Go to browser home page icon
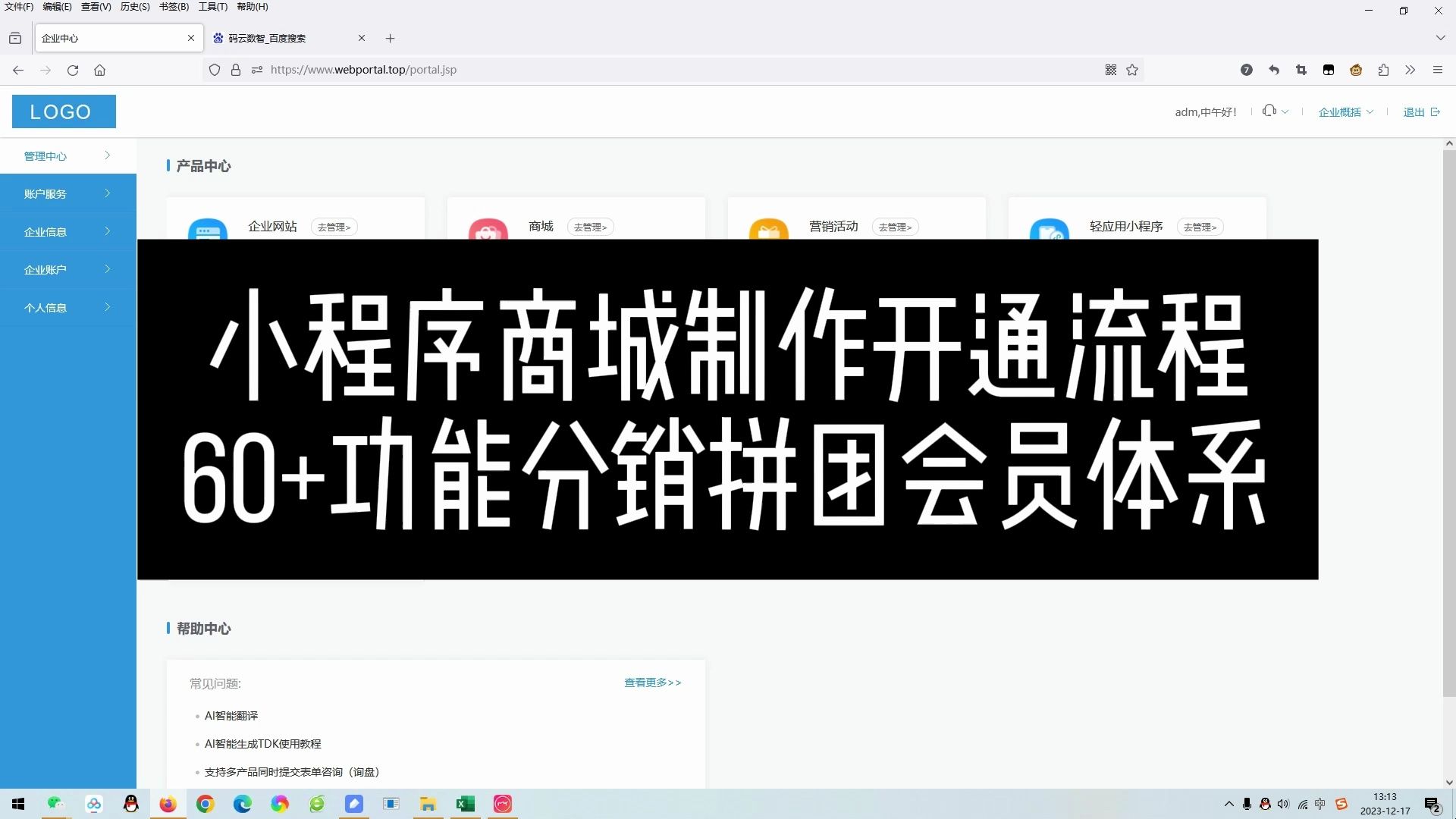This screenshot has height=819, width=1456. (99, 70)
